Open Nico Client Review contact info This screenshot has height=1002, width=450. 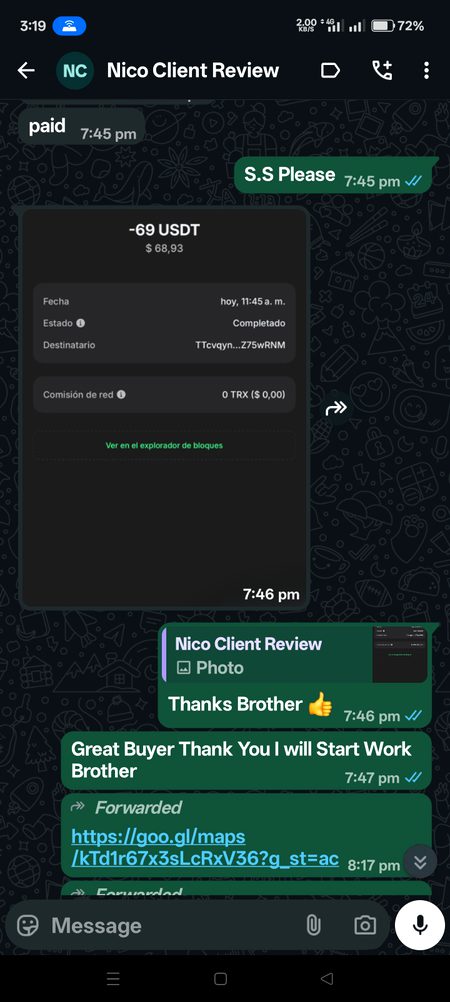[x=193, y=70]
